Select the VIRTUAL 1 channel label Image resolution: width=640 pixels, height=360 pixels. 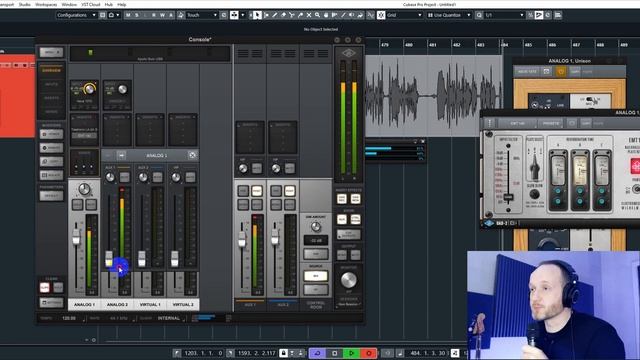(150, 304)
